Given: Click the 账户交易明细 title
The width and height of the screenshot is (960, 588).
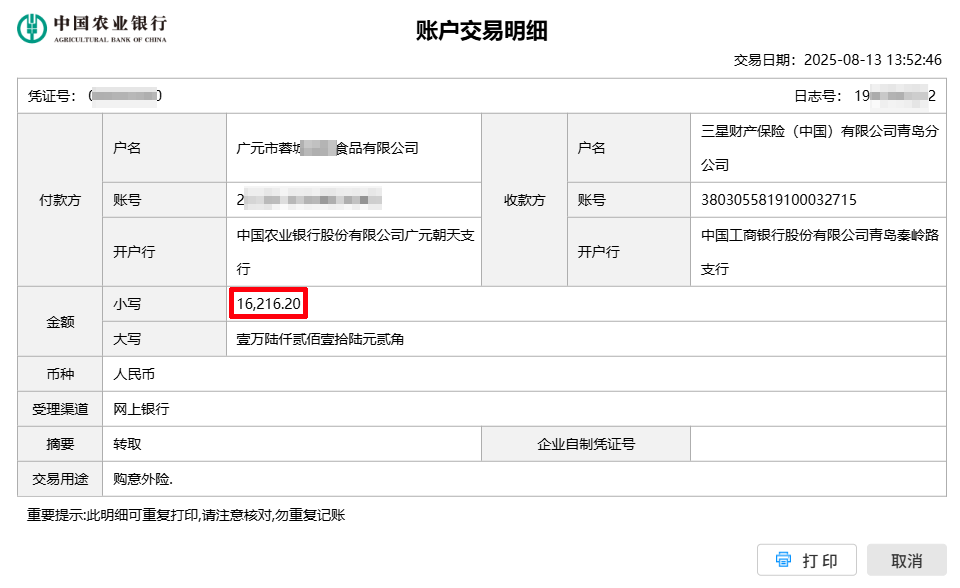Looking at the screenshot, I should [482, 31].
